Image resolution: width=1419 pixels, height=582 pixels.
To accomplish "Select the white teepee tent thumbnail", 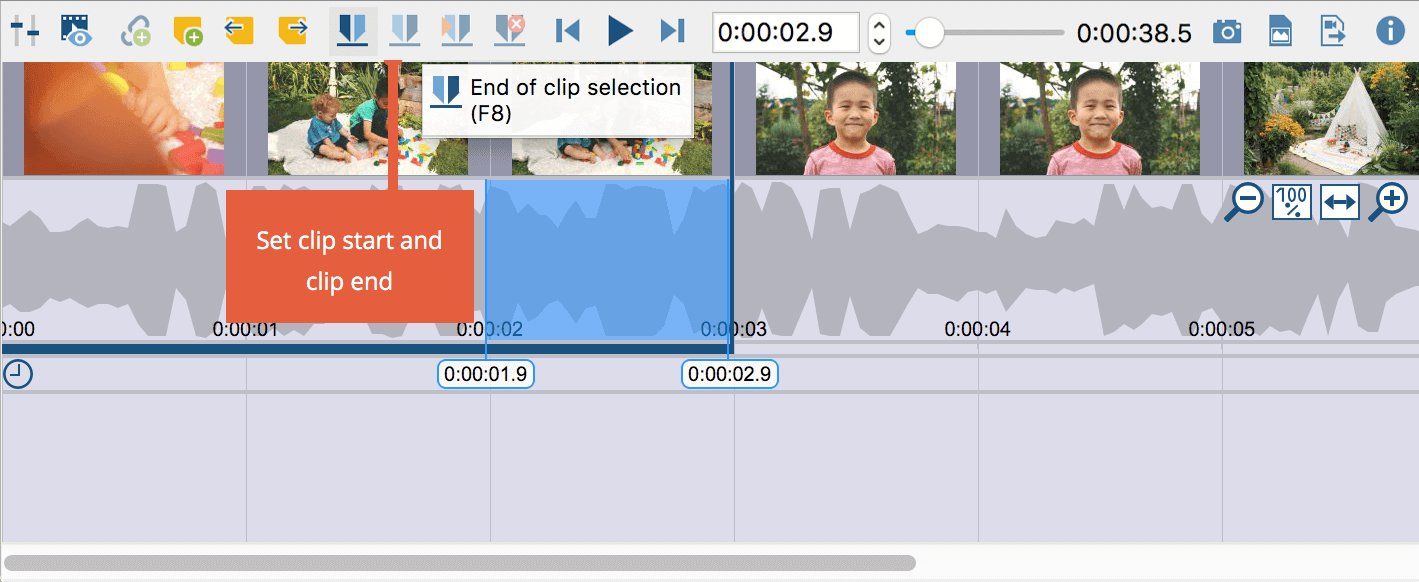I will pyautogui.click(x=1331, y=119).
